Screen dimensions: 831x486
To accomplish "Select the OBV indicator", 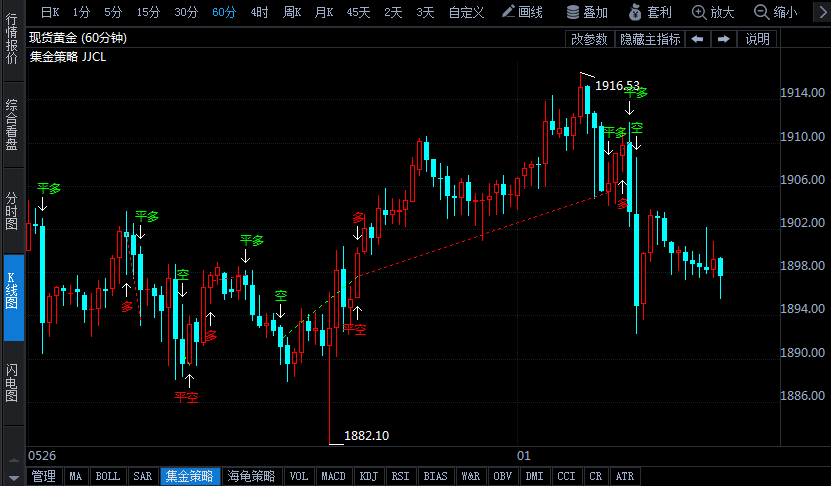I will pos(502,476).
